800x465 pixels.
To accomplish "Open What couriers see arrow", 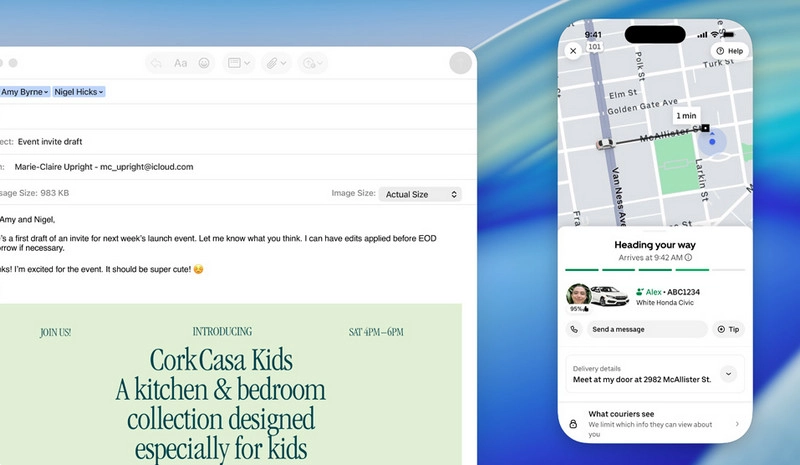I will [737, 424].
